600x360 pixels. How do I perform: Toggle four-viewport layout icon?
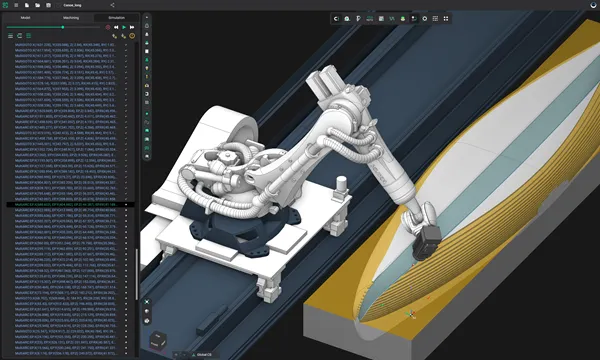pos(446,18)
